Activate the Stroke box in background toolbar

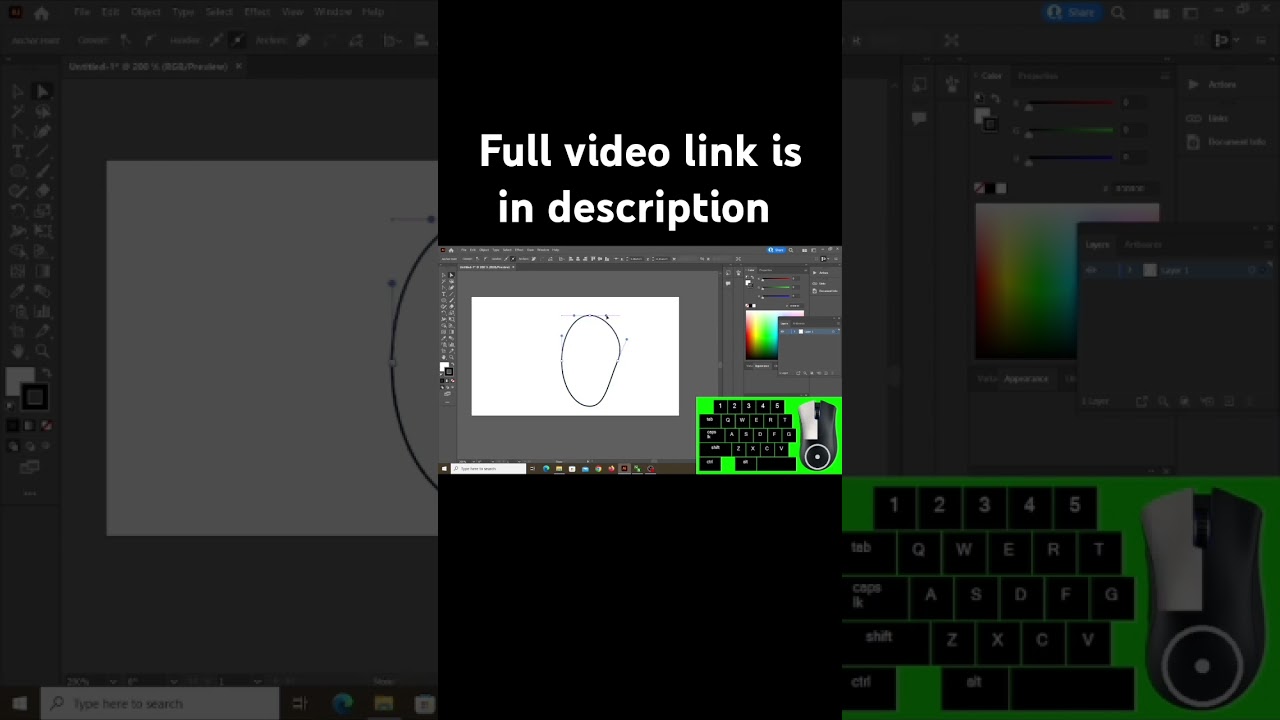pos(34,398)
